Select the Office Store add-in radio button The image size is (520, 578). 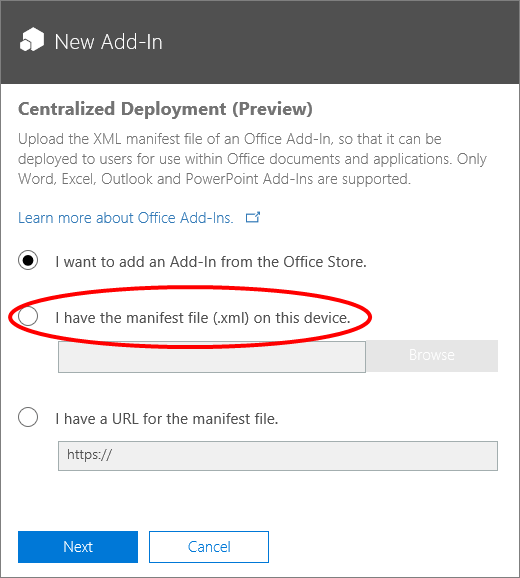tap(28, 260)
